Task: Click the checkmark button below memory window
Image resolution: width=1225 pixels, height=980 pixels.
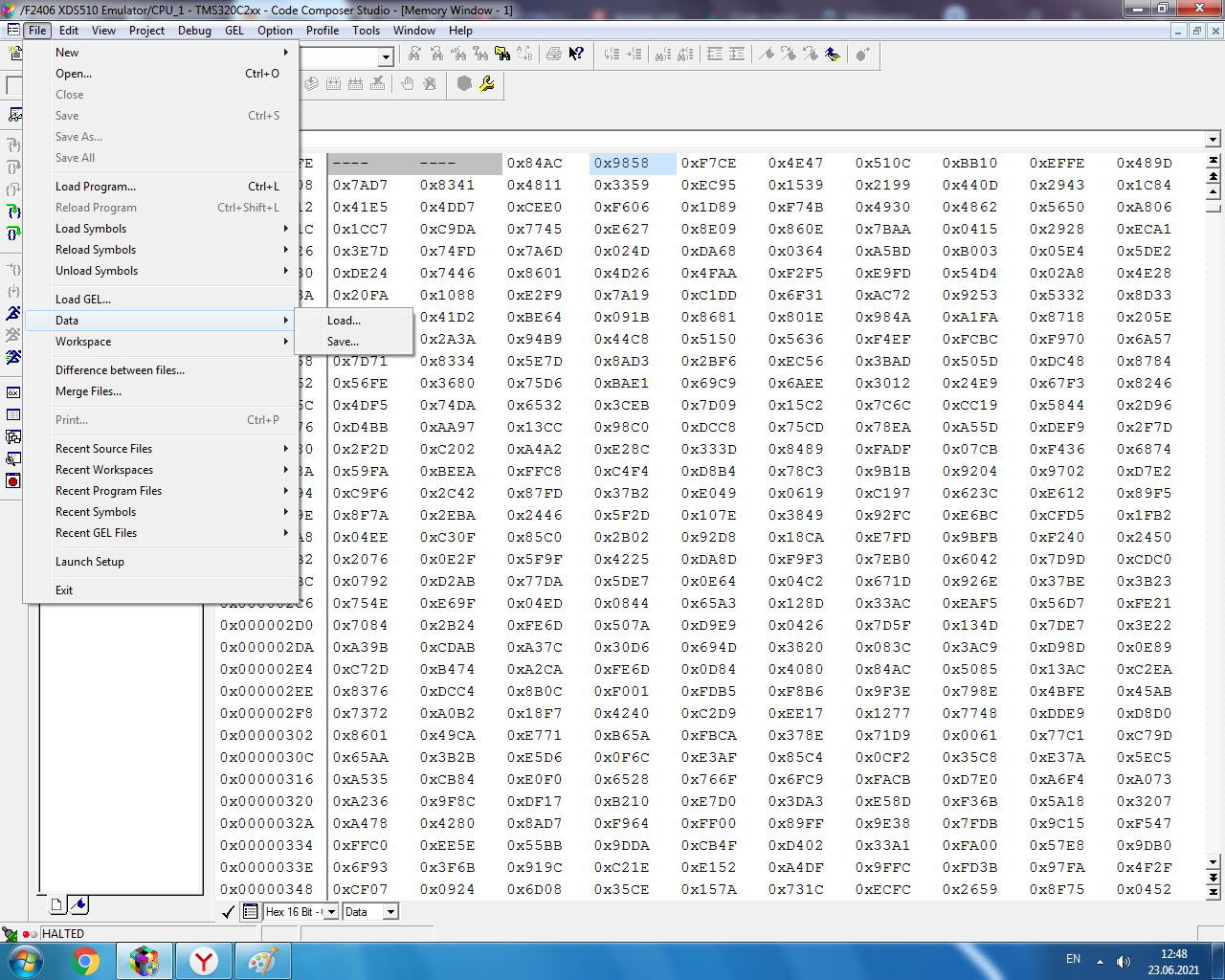Action: click(228, 912)
